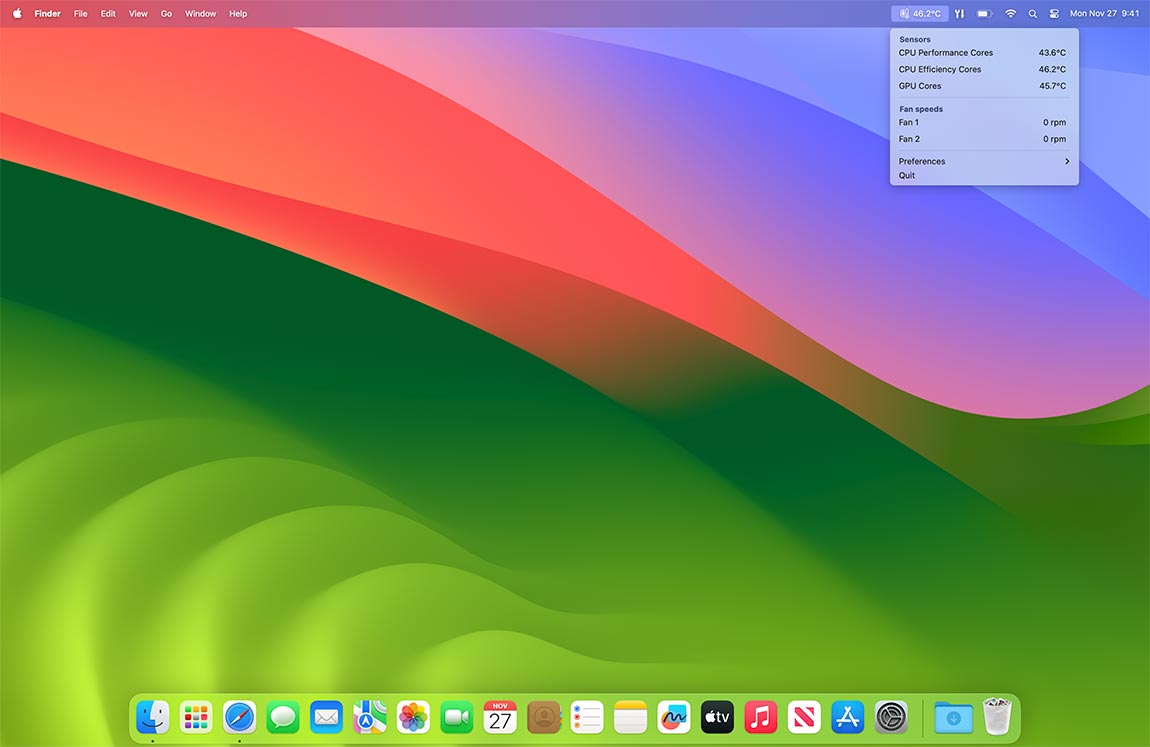Open the Downloads stack in the Dock
Viewport: 1150px width, 747px height.
pyautogui.click(x=952, y=717)
